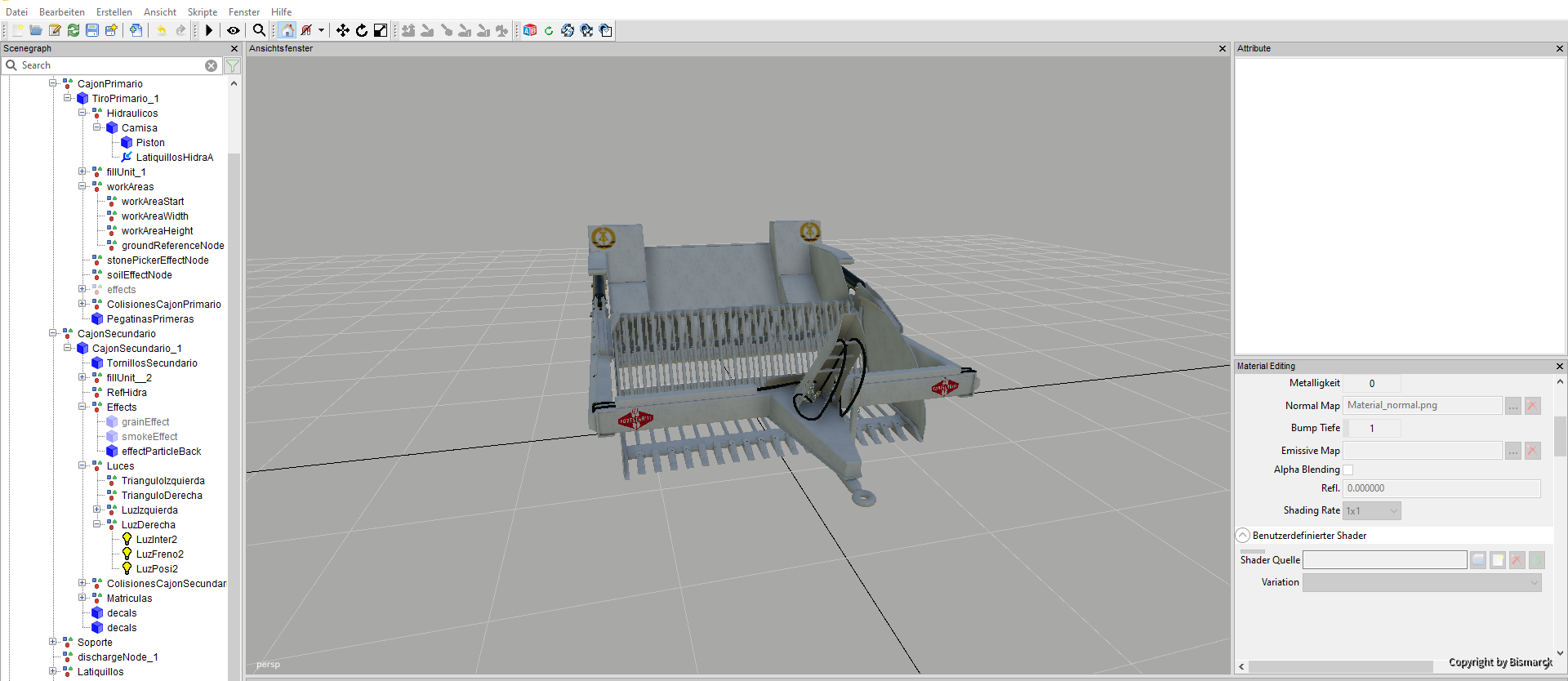This screenshot has height=681, width=1568.
Task: Click the Undo arrow icon
Action: pyautogui.click(x=162, y=30)
